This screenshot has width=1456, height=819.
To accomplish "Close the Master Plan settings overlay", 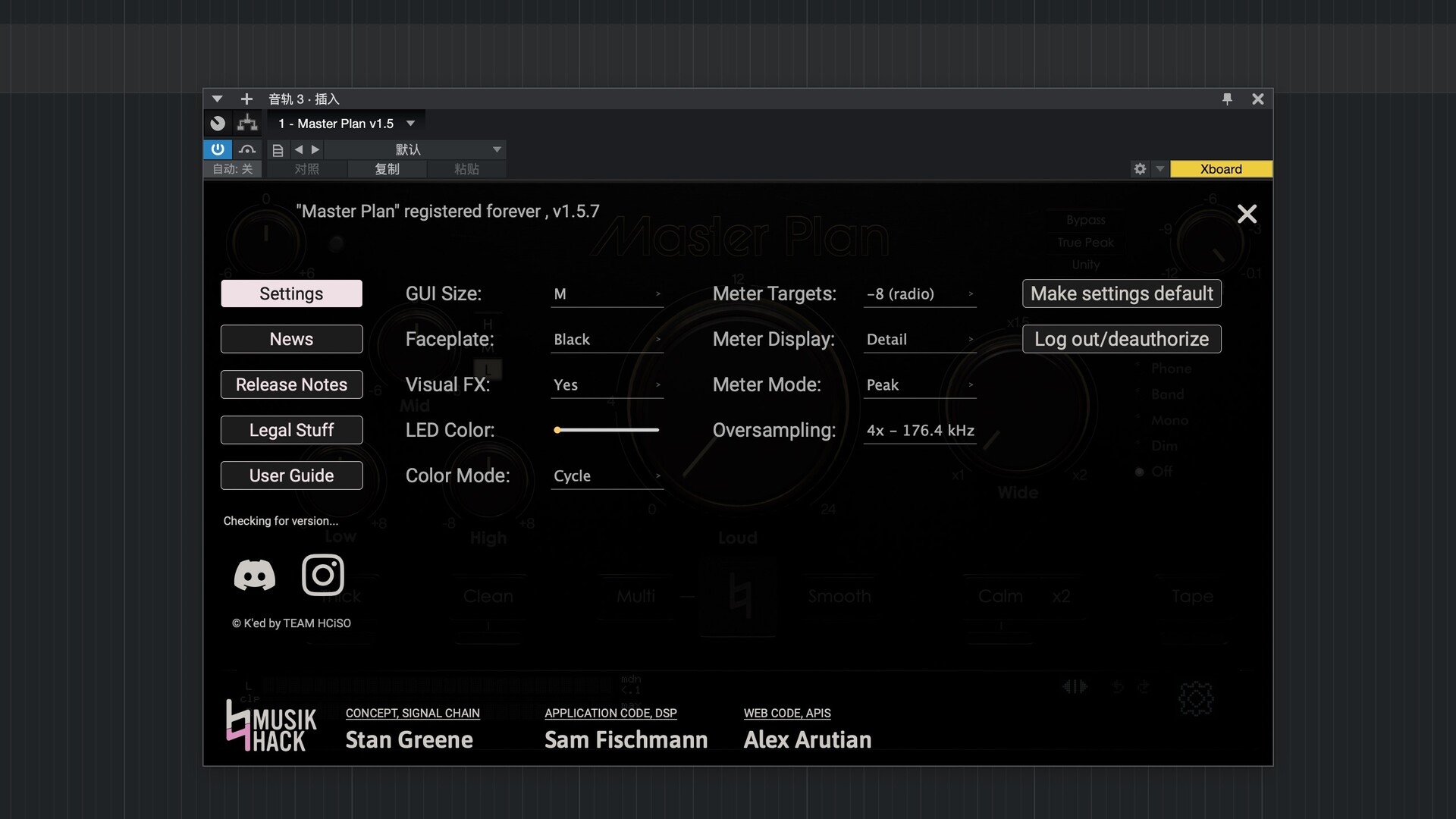I will tap(1247, 214).
